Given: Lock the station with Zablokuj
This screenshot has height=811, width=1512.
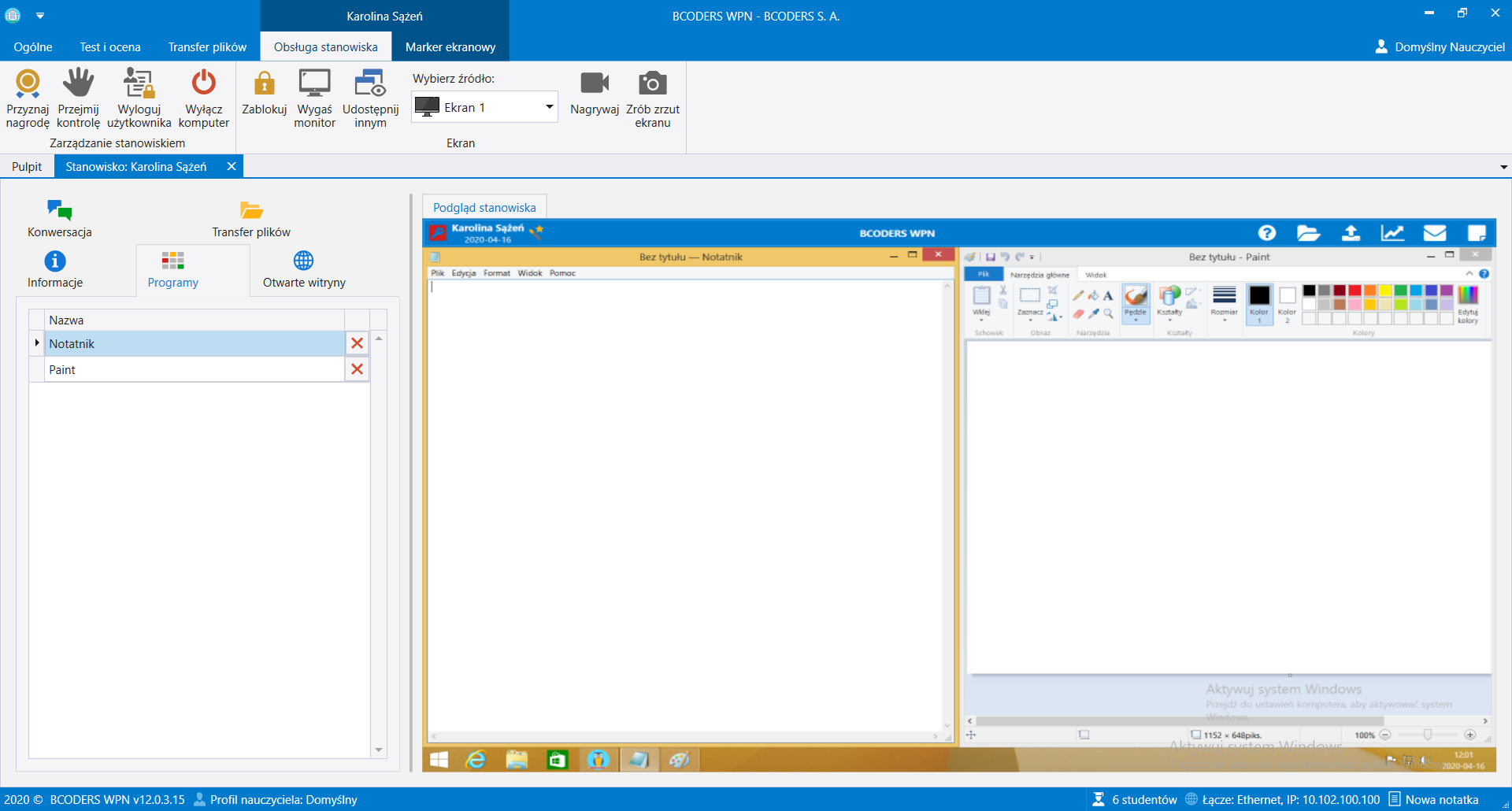Looking at the screenshot, I should tap(264, 93).
